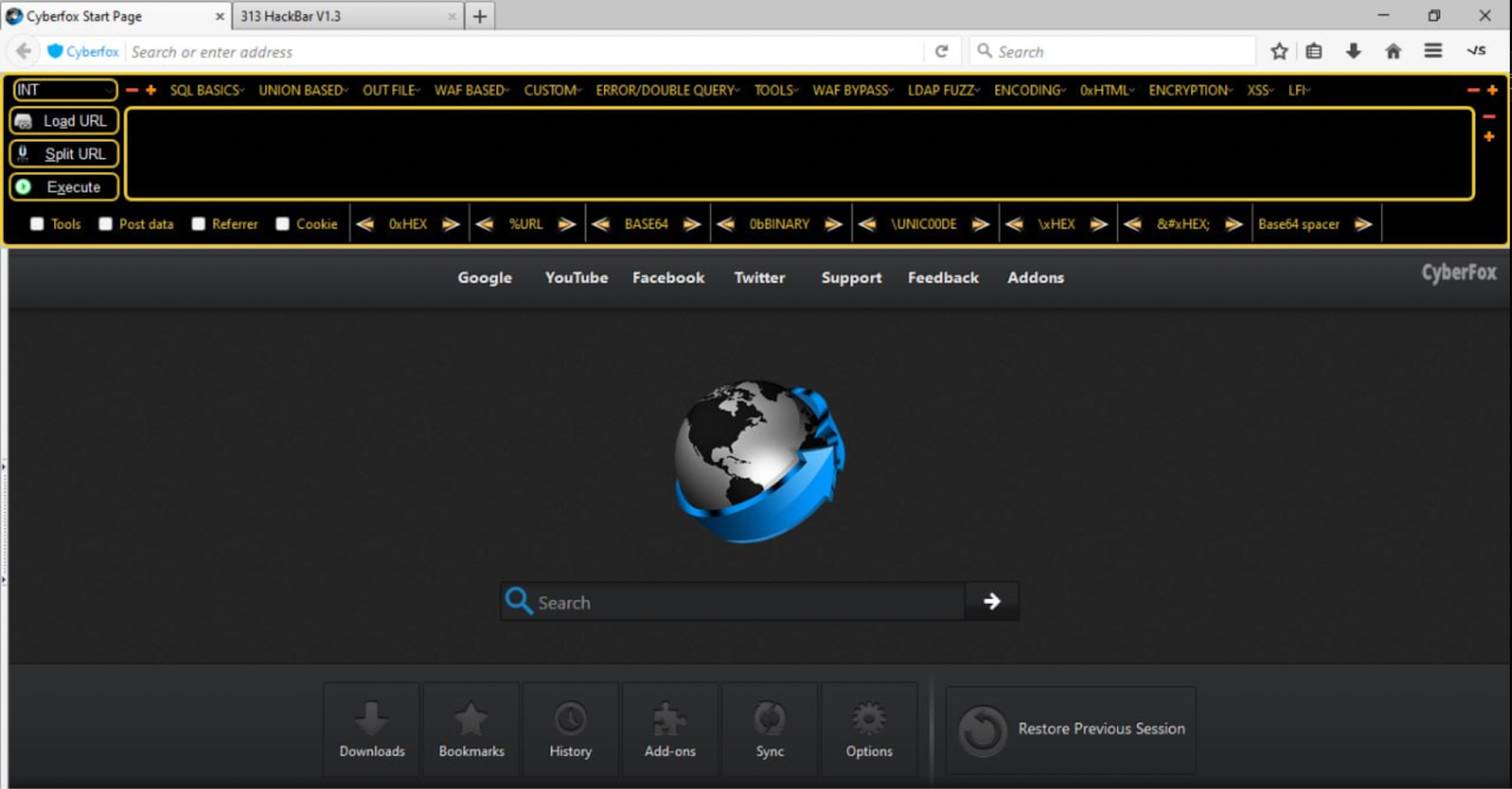Click the right arrow beside 0bBINARY

833,224
